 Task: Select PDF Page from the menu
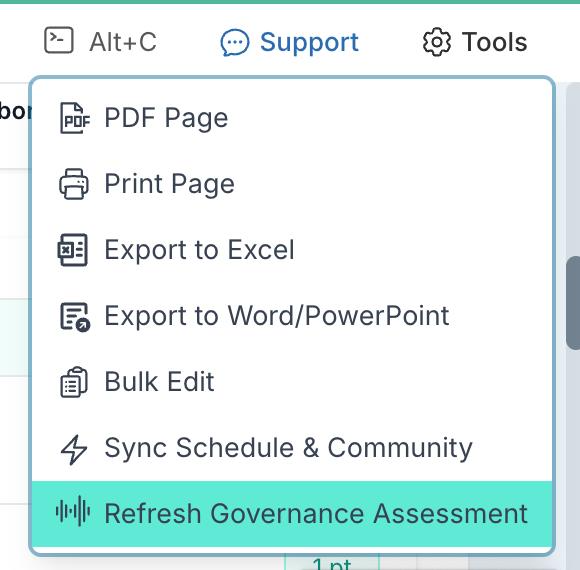292,118
